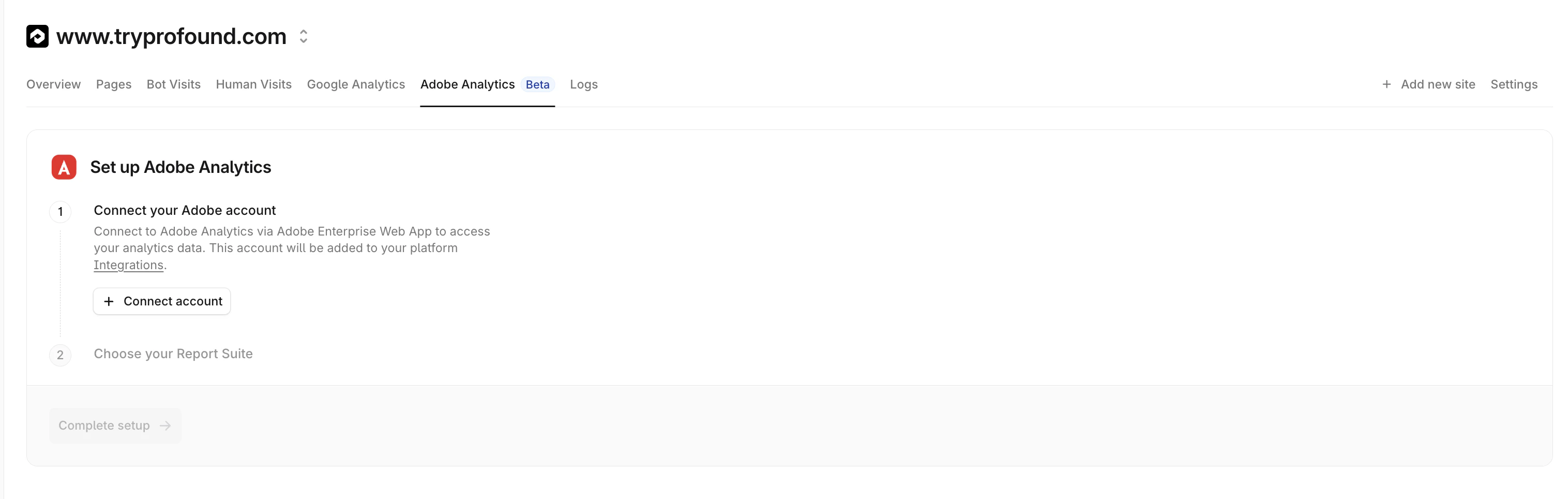
Task: Switch to the Overview tab
Action: coord(54,85)
